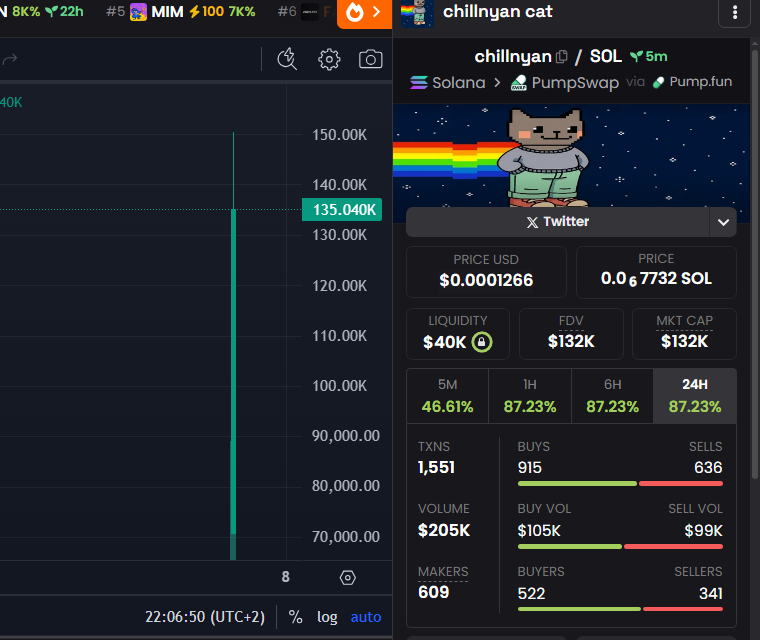The width and height of the screenshot is (760, 640).
Task: Click the SELLERS 341 count
Action: click(x=711, y=593)
